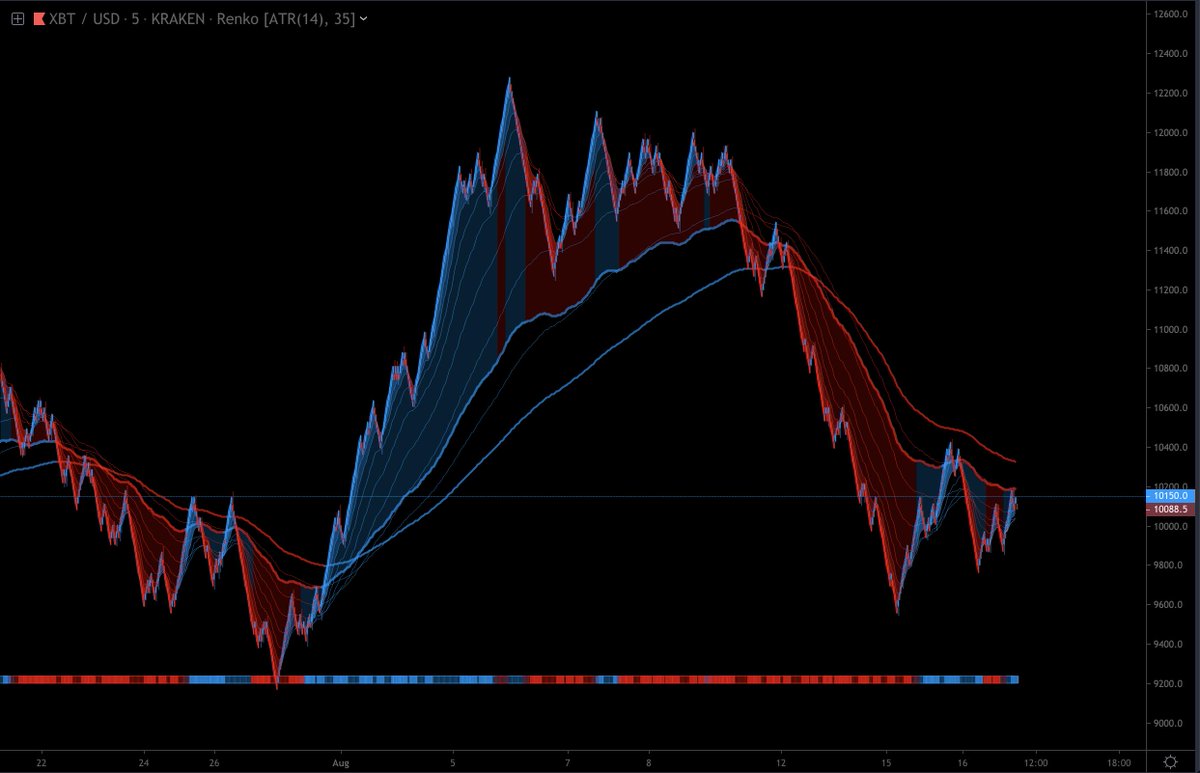Click the red flag symbol marker
1200x773 pixels.
(39, 18)
